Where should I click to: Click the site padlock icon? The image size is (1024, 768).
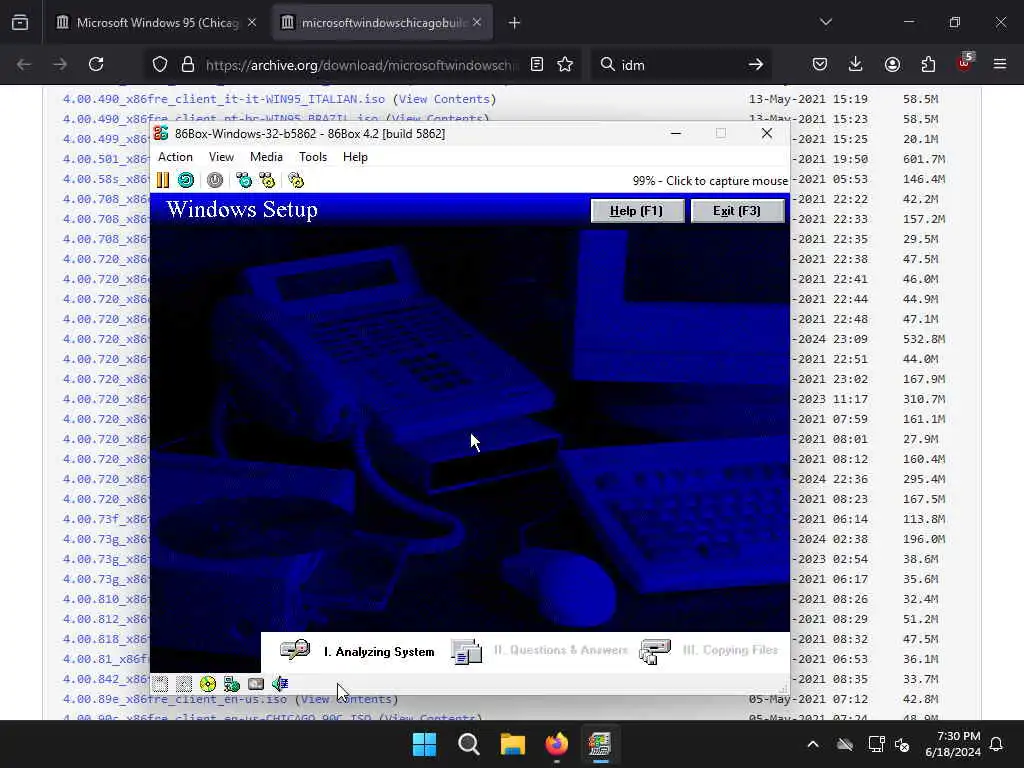tap(188, 64)
